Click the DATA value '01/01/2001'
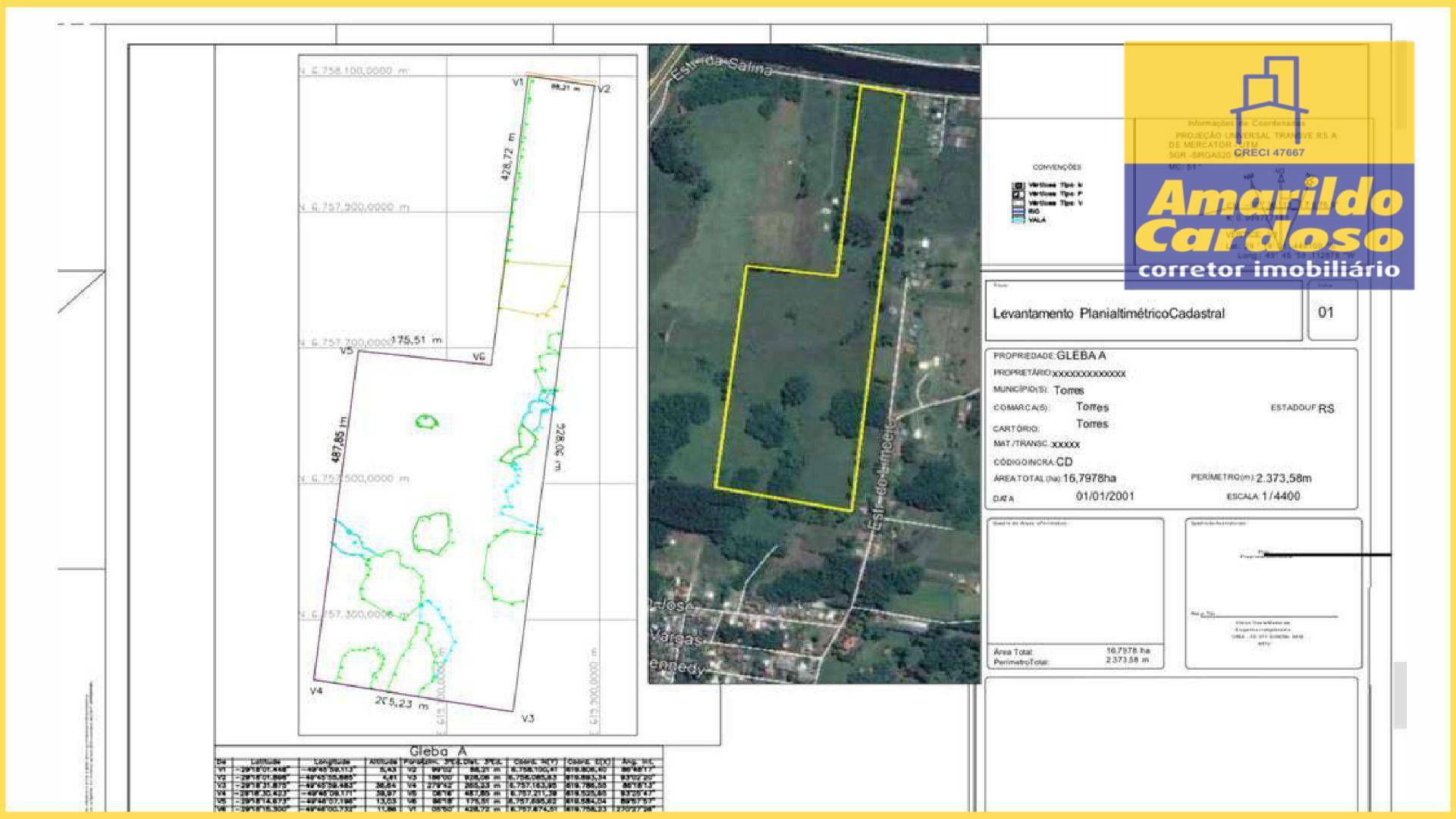This screenshot has height=819, width=1456. point(1105,496)
